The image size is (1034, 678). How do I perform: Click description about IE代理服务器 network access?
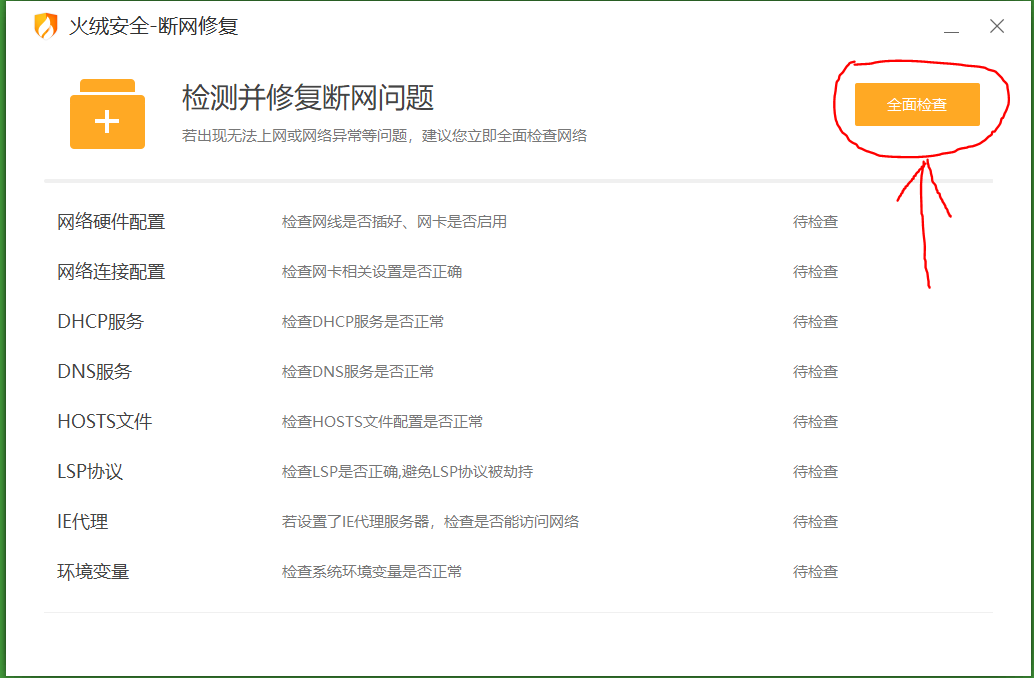pos(431,522)
